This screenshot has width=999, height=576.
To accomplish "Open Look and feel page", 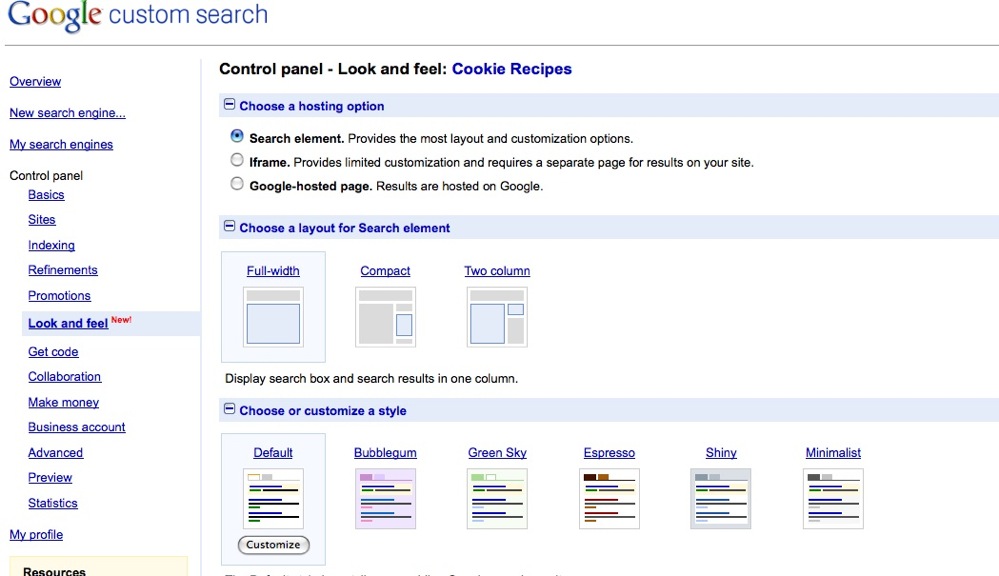I will 68,324.
